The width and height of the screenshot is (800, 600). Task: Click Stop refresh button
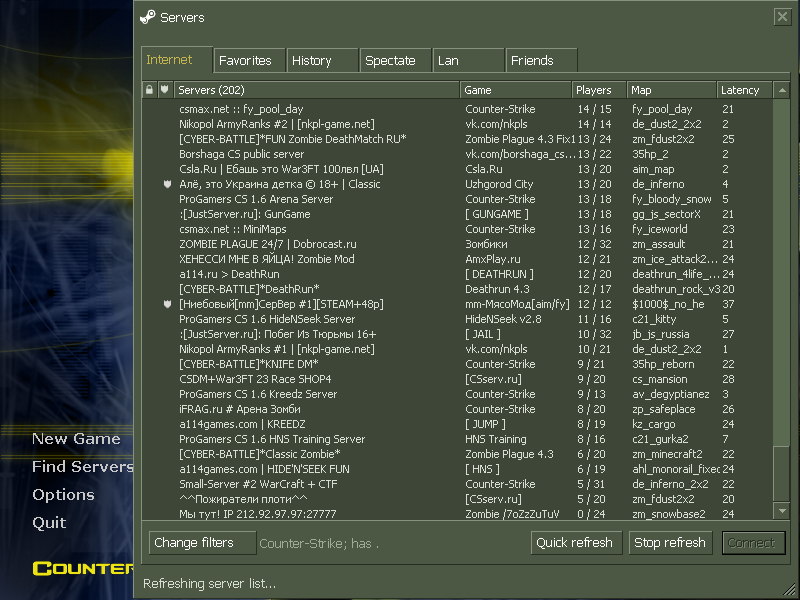coord(672,543)
